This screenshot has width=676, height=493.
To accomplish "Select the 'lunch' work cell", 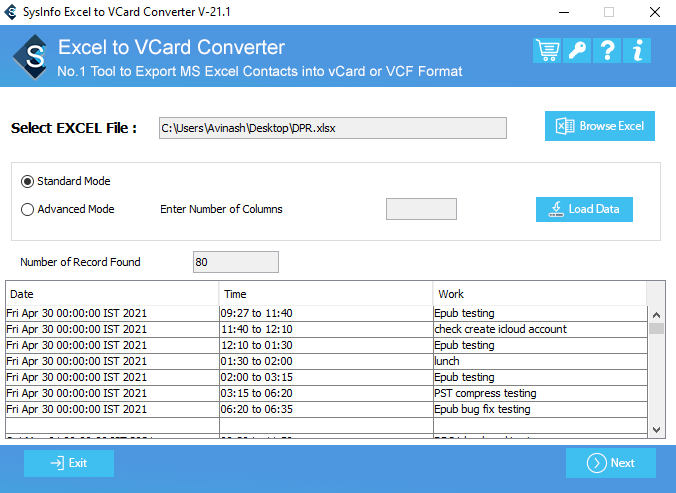I will pyautogui.click(x=540, y=361).
